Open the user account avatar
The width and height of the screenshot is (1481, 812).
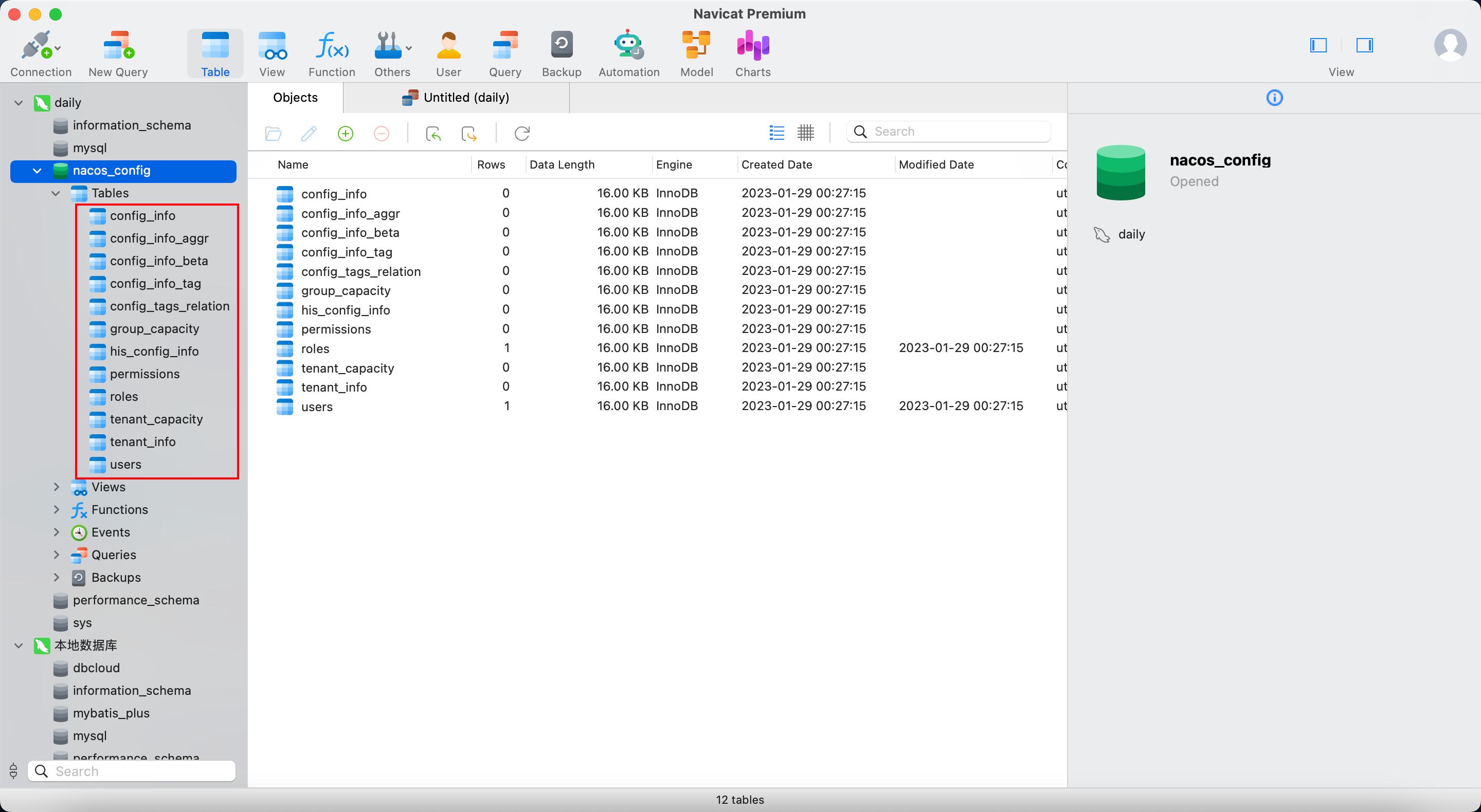(x=1451, y=45)
